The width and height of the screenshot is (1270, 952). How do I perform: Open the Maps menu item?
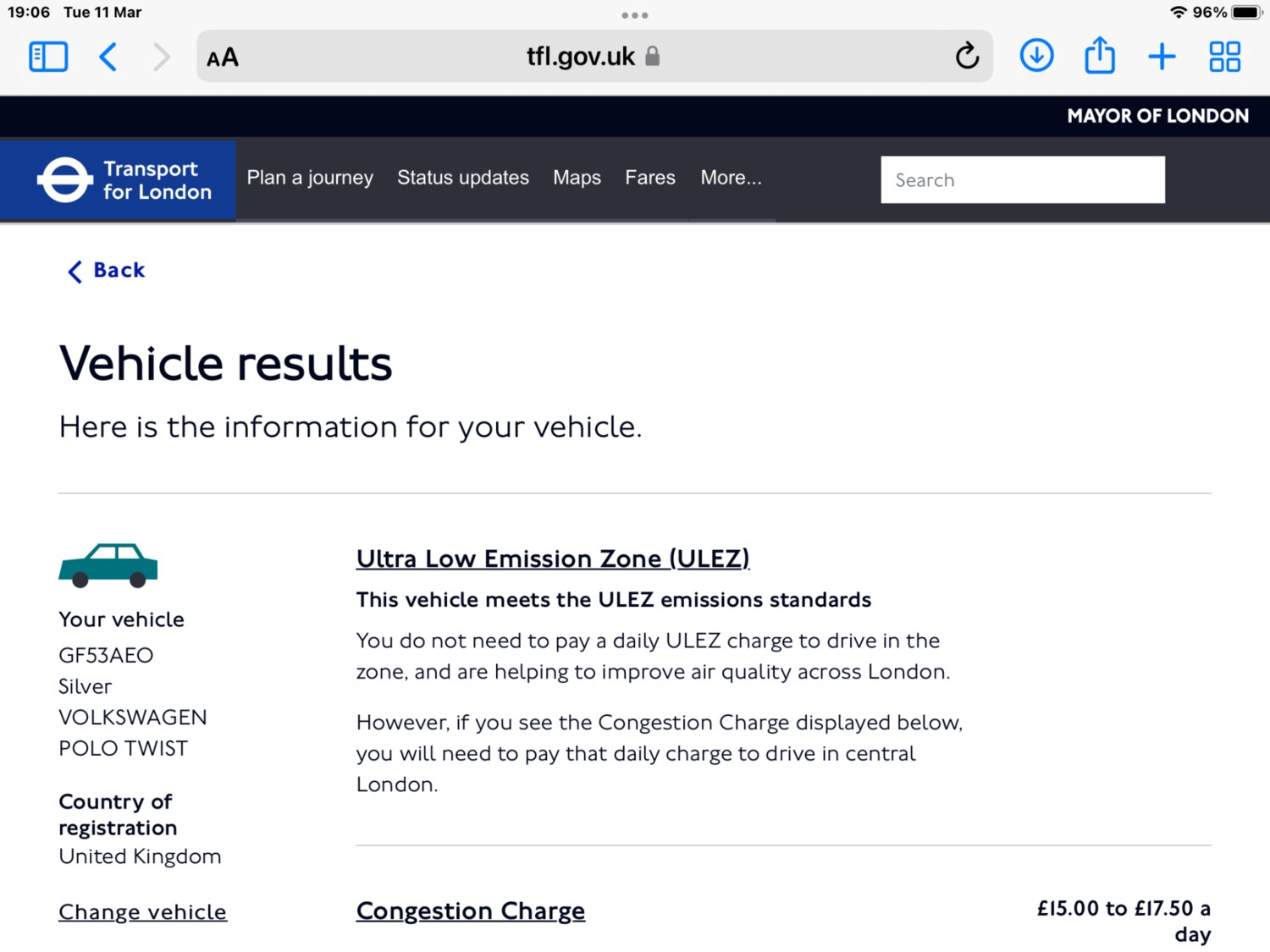point(577,178)
